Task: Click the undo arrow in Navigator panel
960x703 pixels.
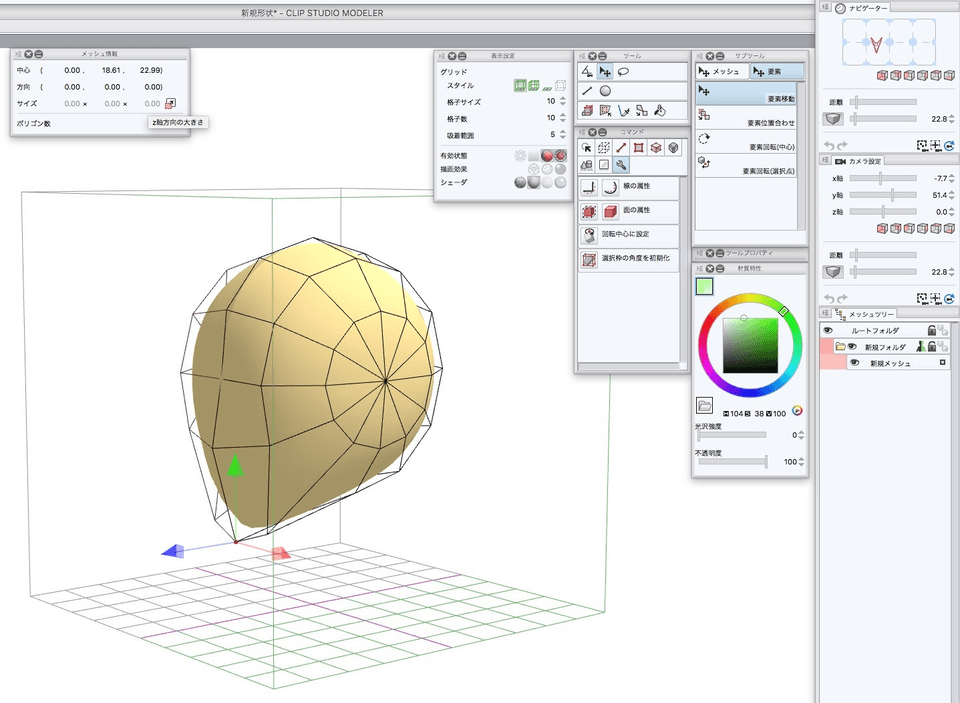Action: [x=829, y=146]
